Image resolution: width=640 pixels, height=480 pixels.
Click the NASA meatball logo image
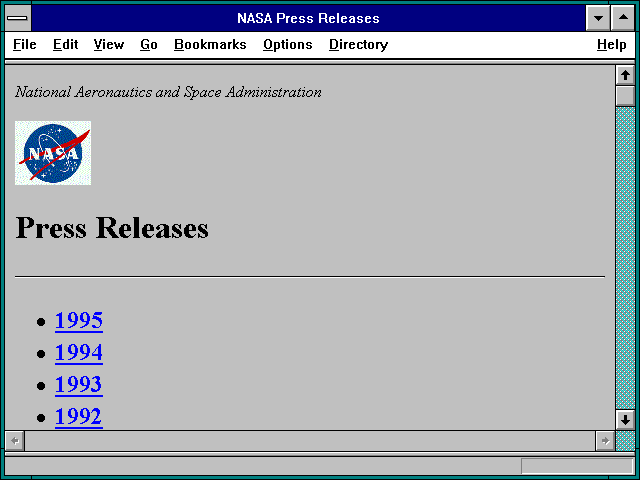[x=53, y=153]
